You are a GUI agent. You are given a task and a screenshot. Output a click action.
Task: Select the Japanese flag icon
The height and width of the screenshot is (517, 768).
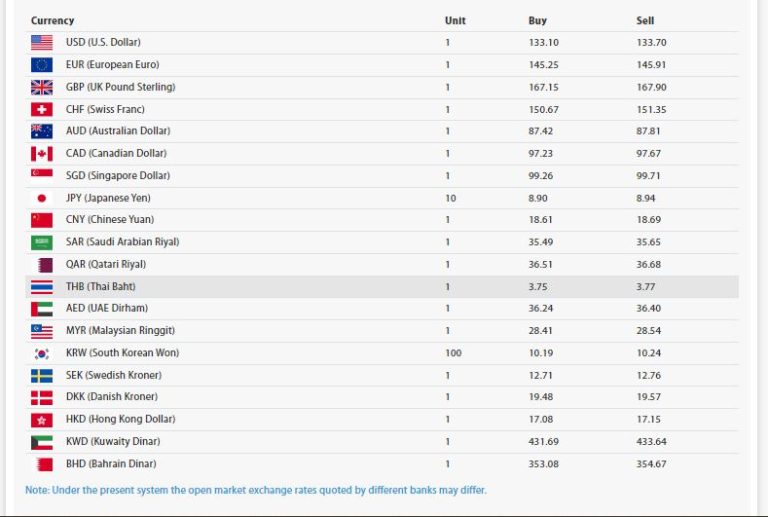click(42, 198)
